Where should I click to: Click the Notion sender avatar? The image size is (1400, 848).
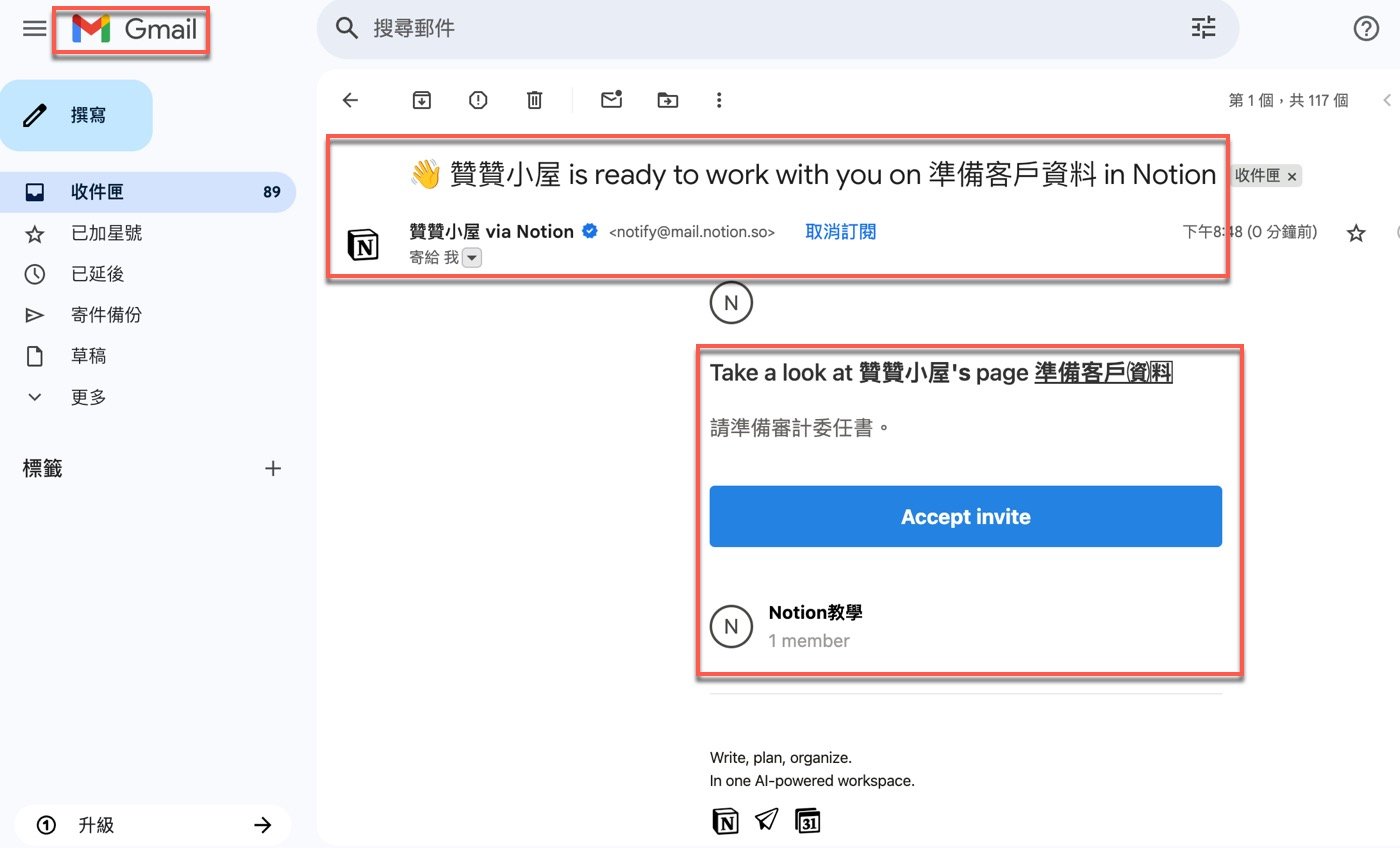coord(363,244)
